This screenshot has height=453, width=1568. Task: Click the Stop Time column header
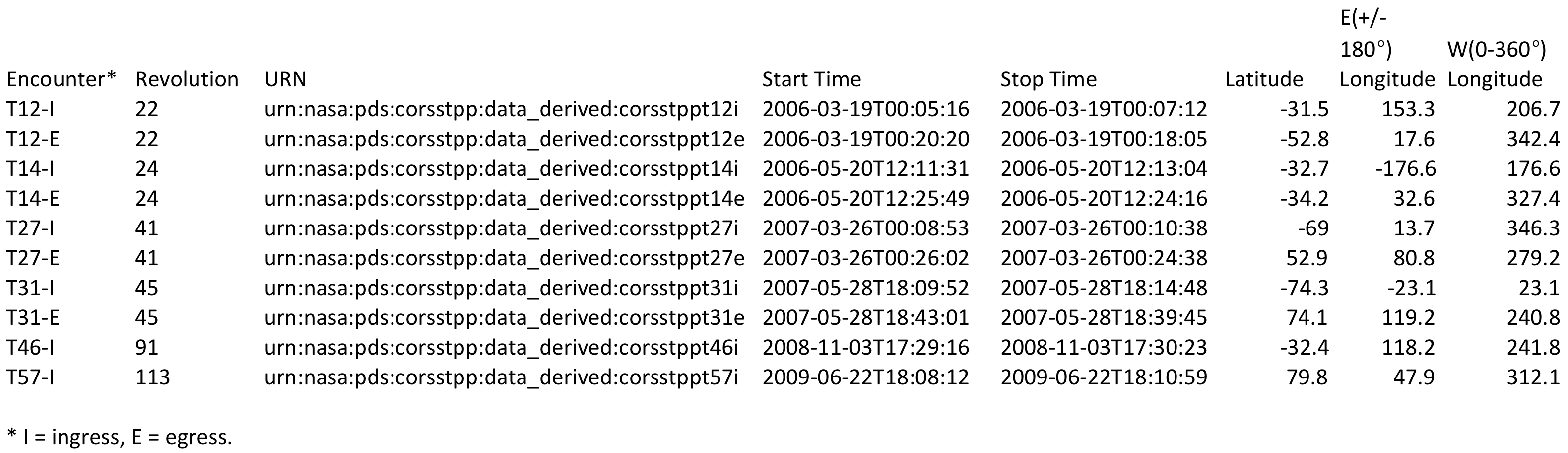[1048, 79]
